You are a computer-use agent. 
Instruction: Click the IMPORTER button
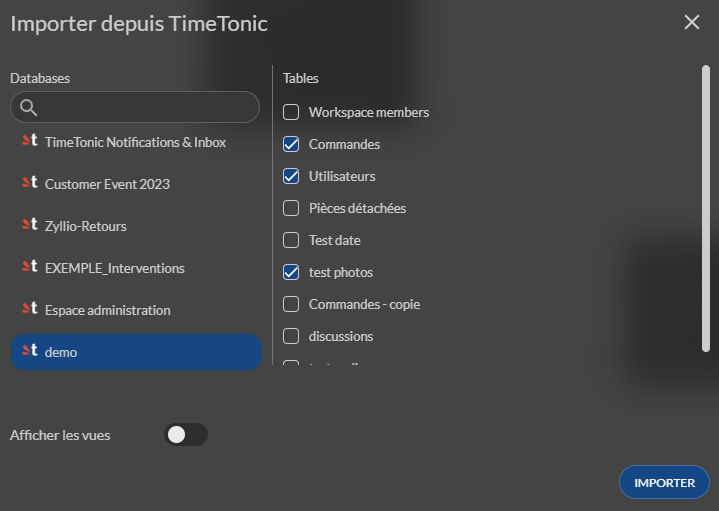pyautogui.click(x=664, y=483)
